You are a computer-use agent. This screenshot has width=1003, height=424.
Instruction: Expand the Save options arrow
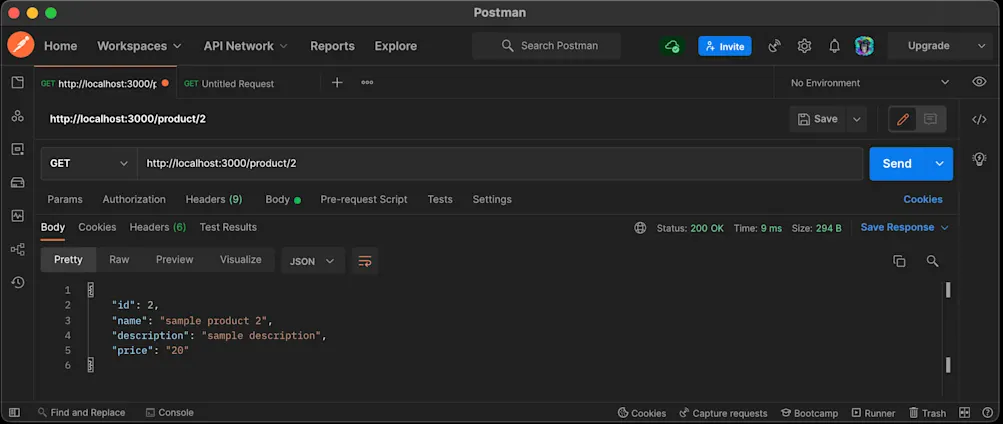click(856, 119)
